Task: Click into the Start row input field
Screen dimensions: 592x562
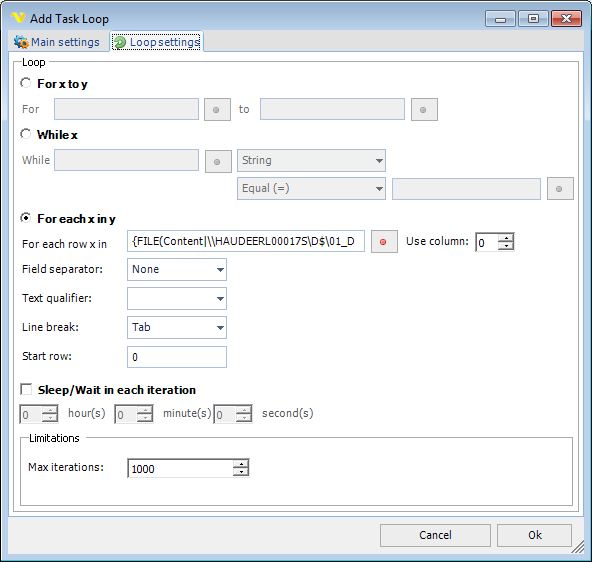Action: point(177,357)
